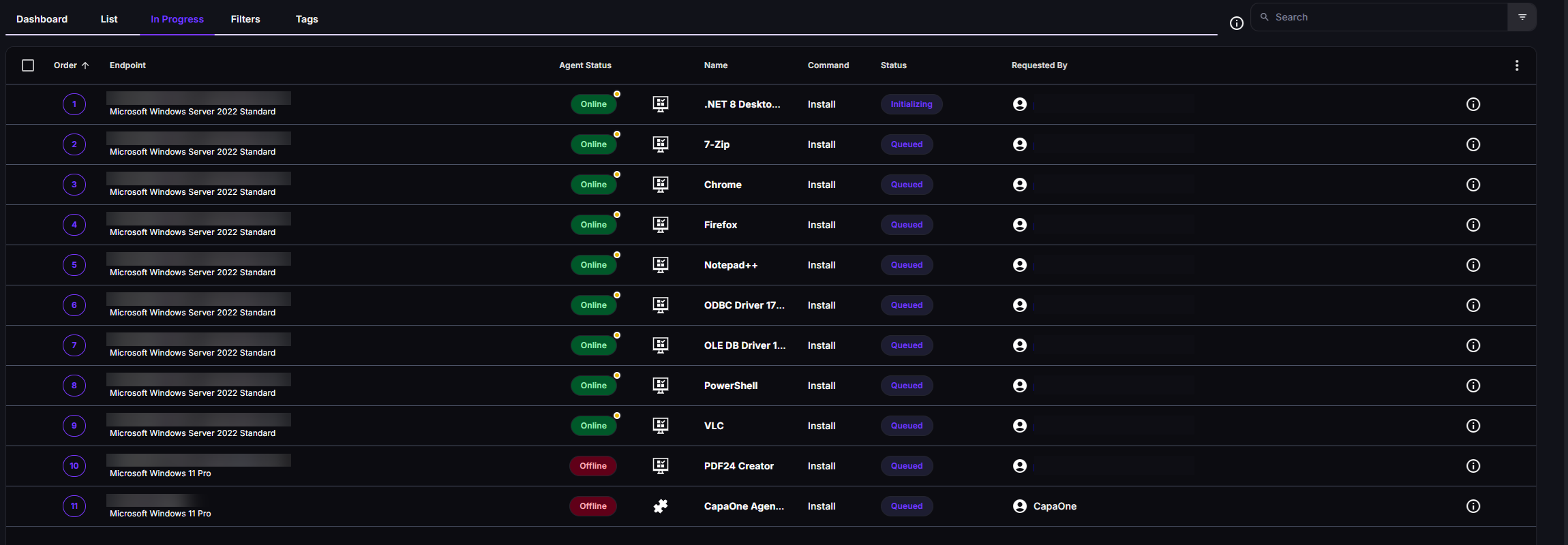Click the package type icon in the PDF24 Creator row
The width and height of the screenshot is (1568, 545).
pyautogui.click(x=661, y=466)
